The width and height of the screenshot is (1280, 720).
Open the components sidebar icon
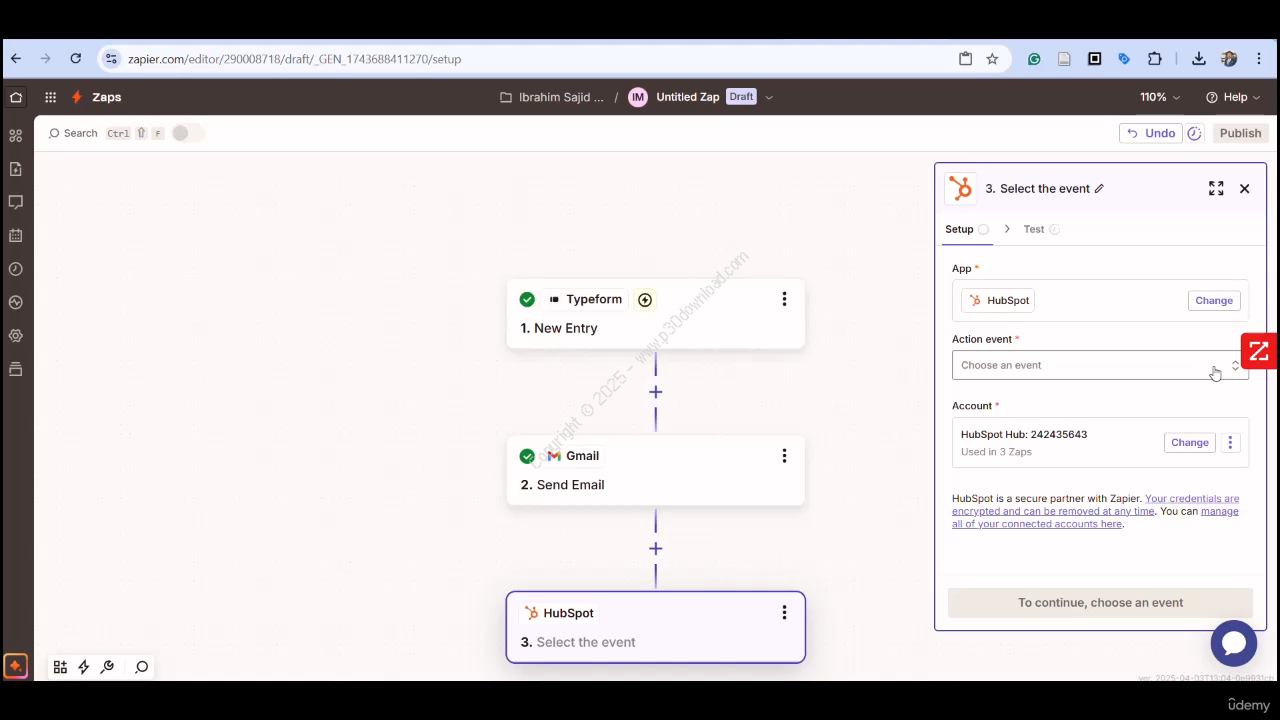pyautogui.click(x=16, y=135)
